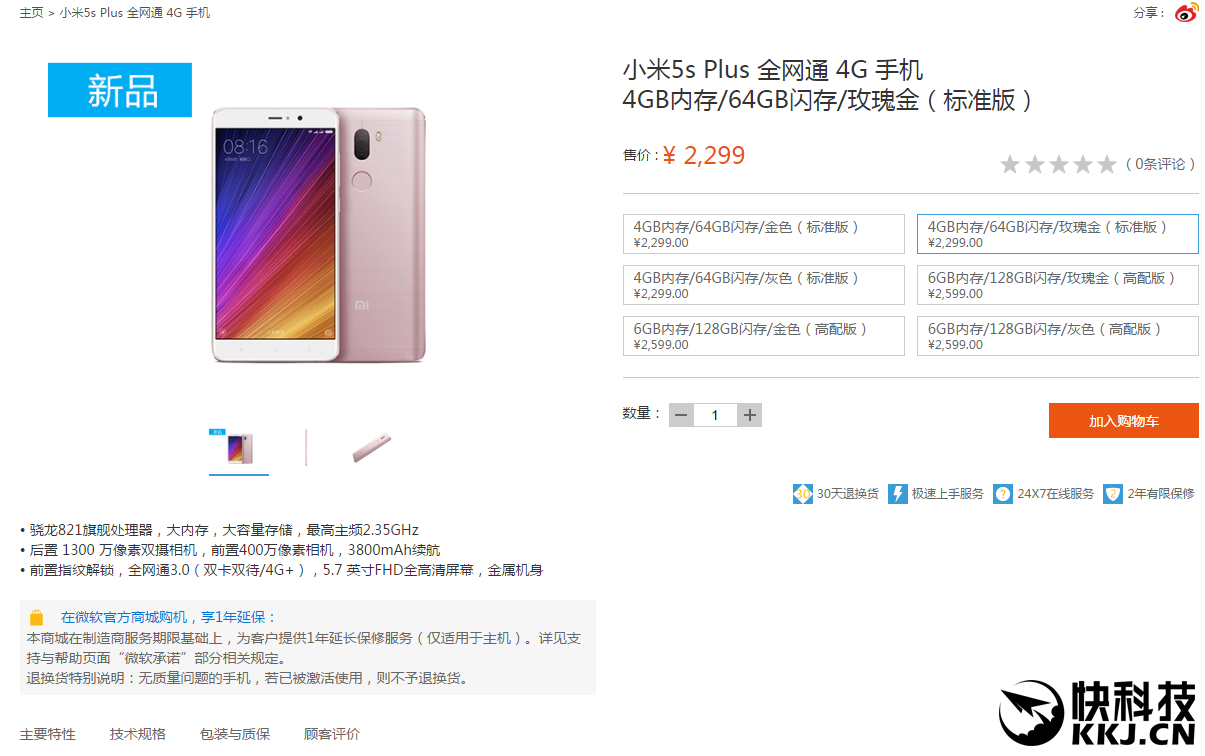Go to 主页 breadcrumb link
This screenshot has height=756, width=1205.
[x=31, y=13]
